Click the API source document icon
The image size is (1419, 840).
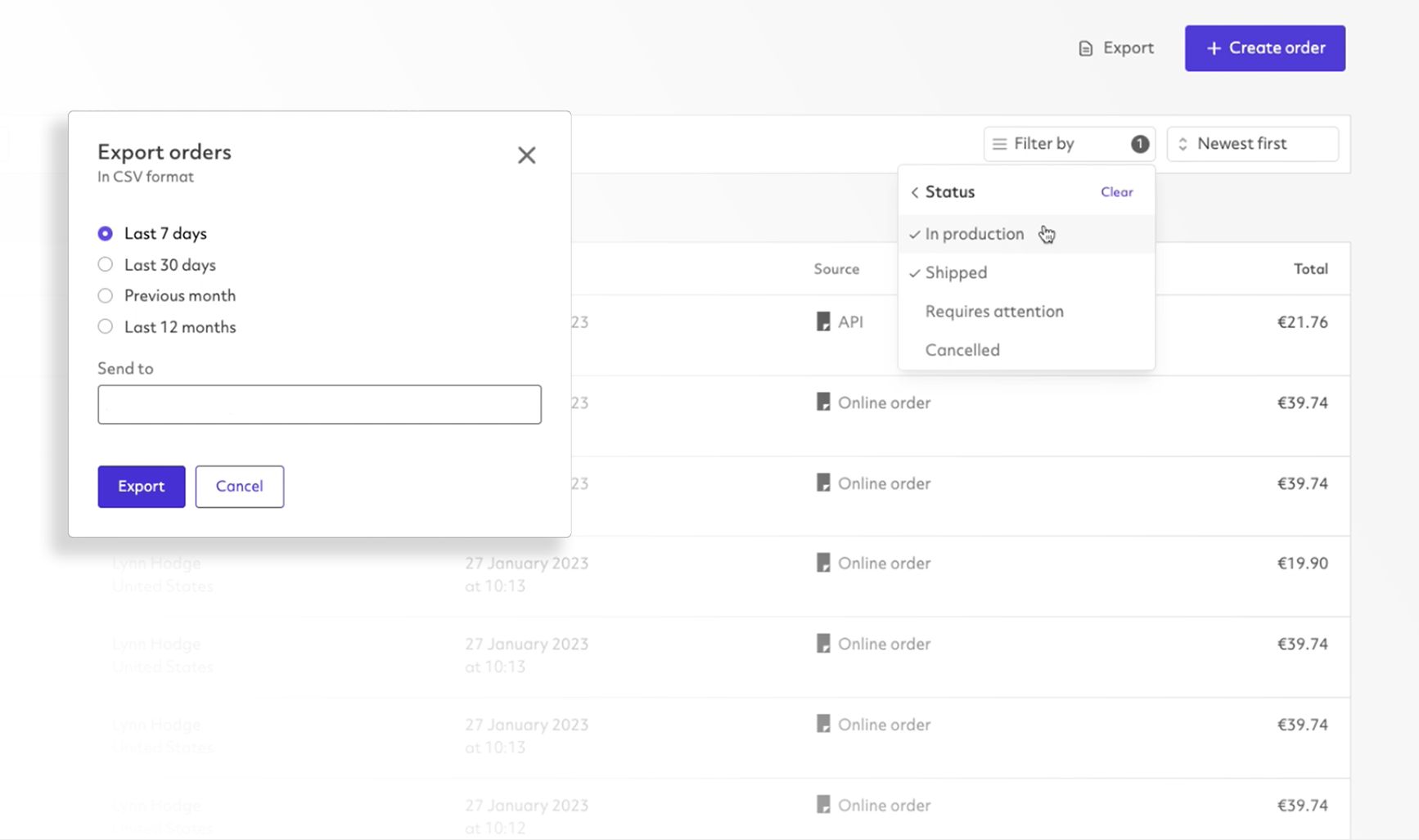(824, 321)
